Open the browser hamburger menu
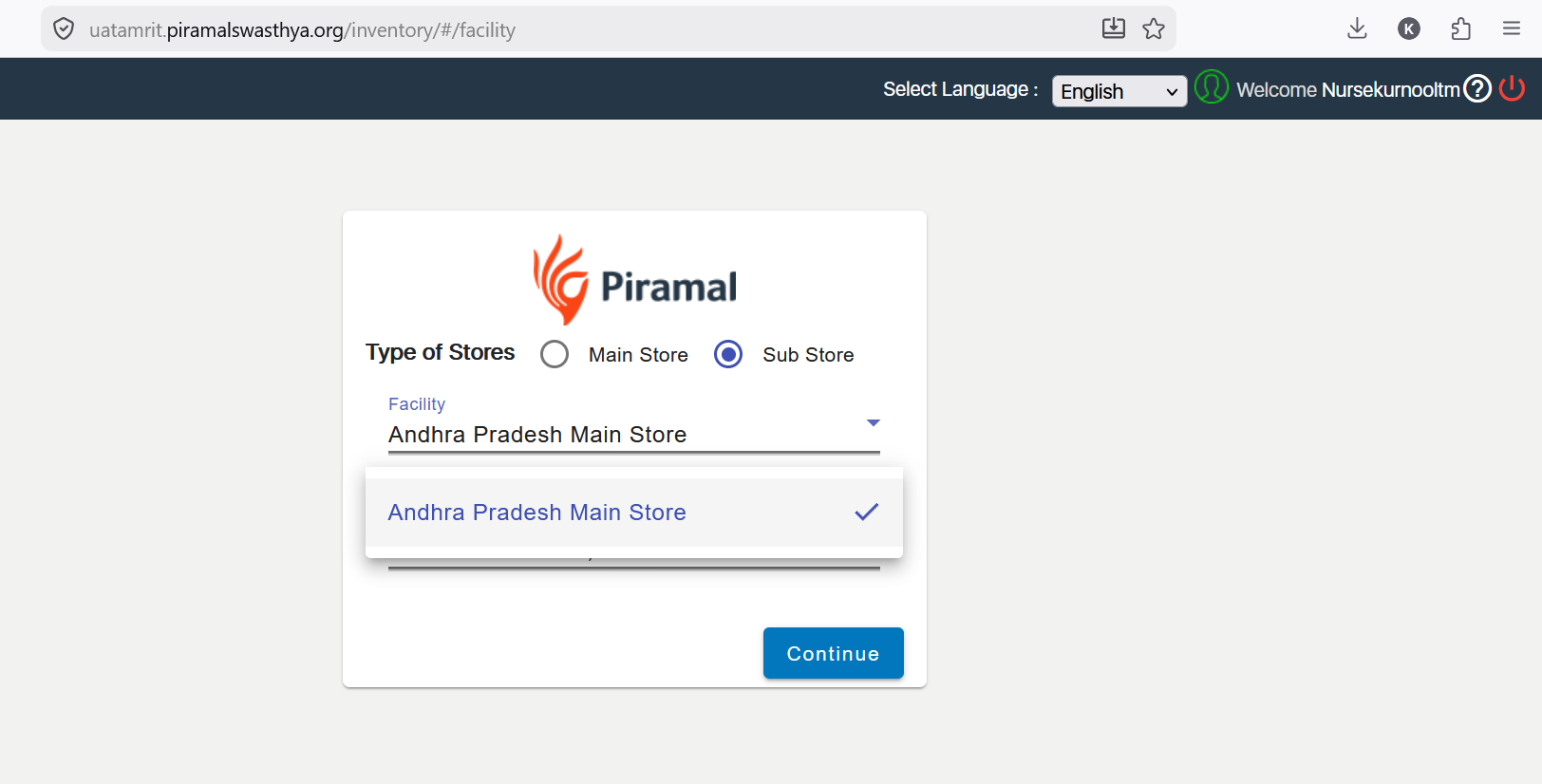1542x784 pixels. pos(1512,28)
